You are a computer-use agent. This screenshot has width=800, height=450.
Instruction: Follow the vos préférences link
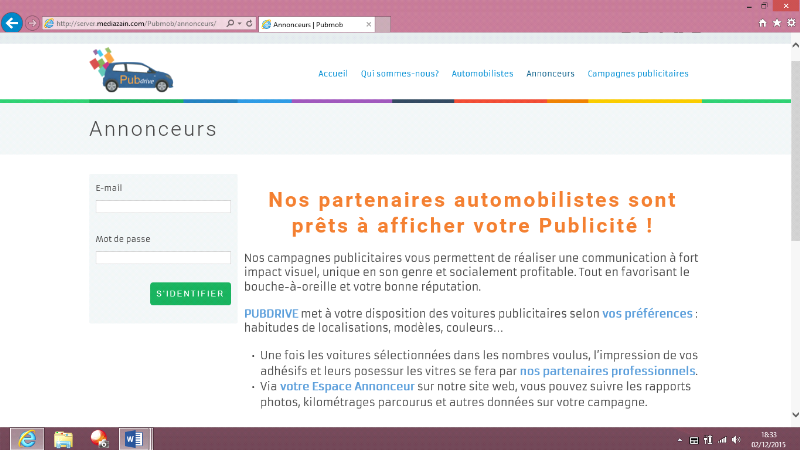click(647, 313)
